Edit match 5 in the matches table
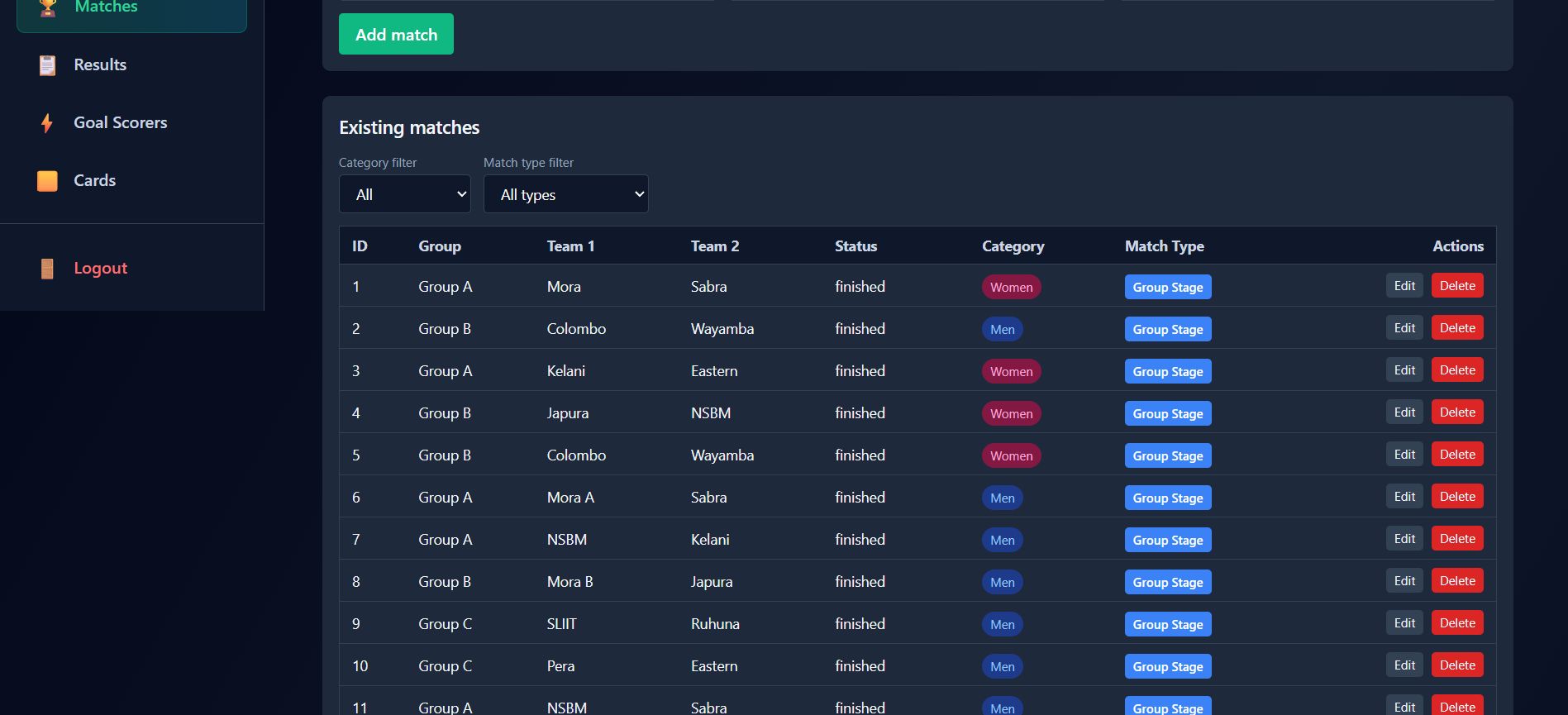This screenshot has width=1568, height=715. pos(1404,455)
